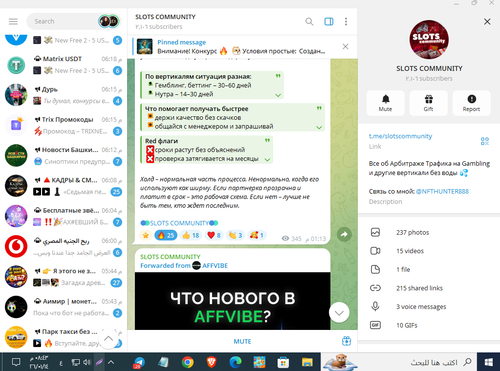This screenshot has width=500, height=371.
Task: Open Microsoft Store from the taskbar
Action: [283, 362]
